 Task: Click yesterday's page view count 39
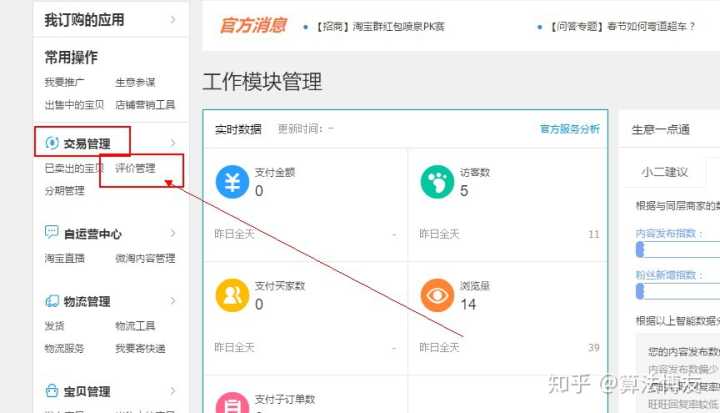594,348
